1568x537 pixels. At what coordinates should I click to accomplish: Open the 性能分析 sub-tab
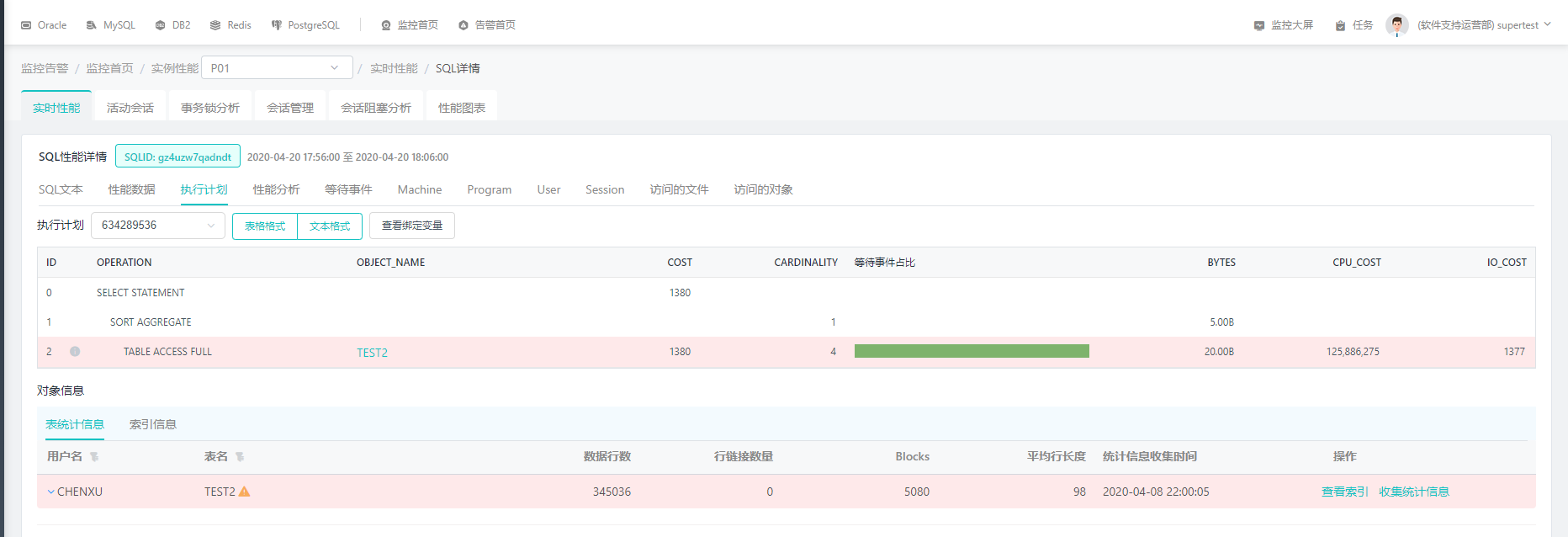click(x=276, y=189)
